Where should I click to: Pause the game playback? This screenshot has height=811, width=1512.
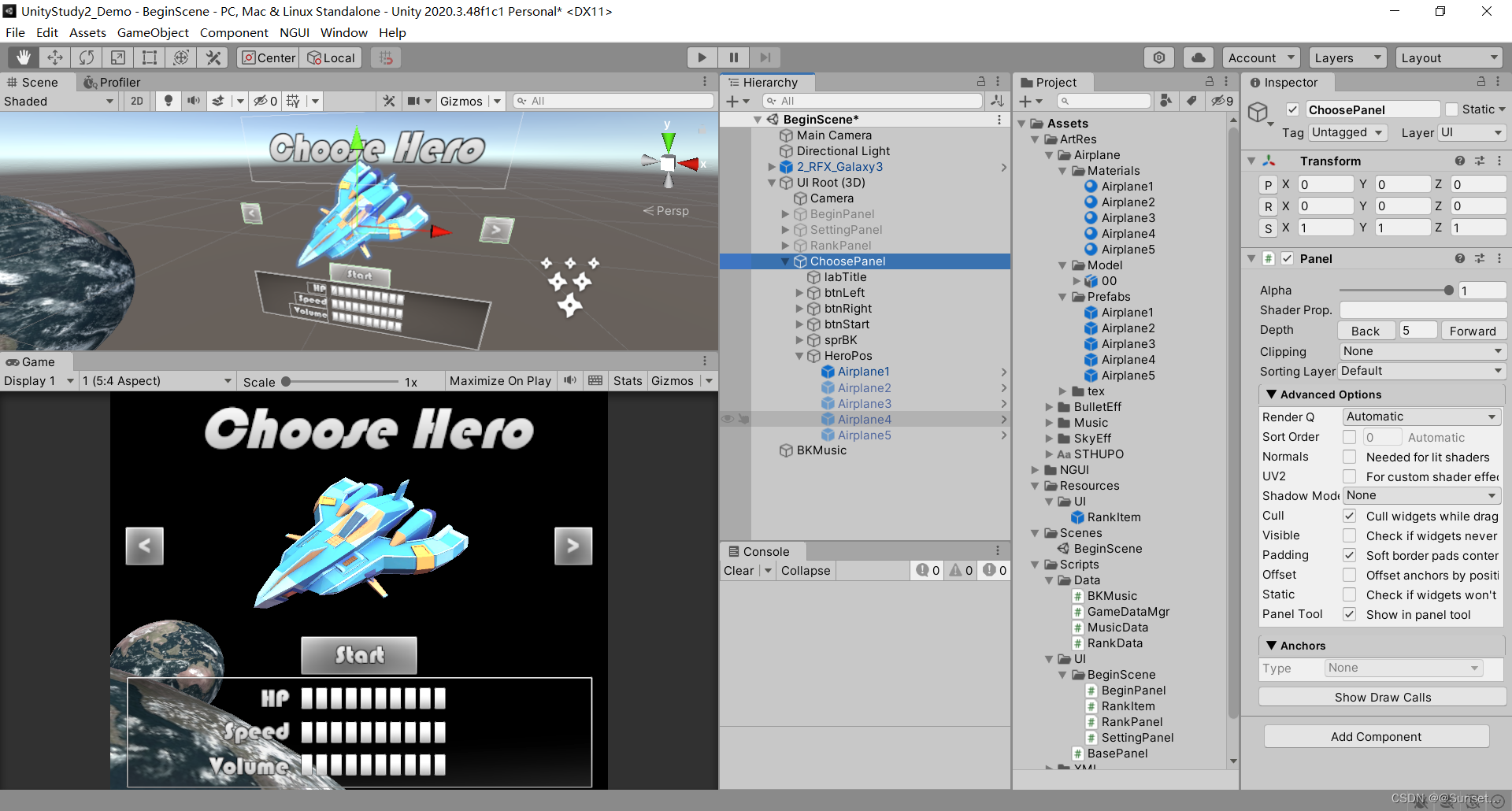[733, 57]
